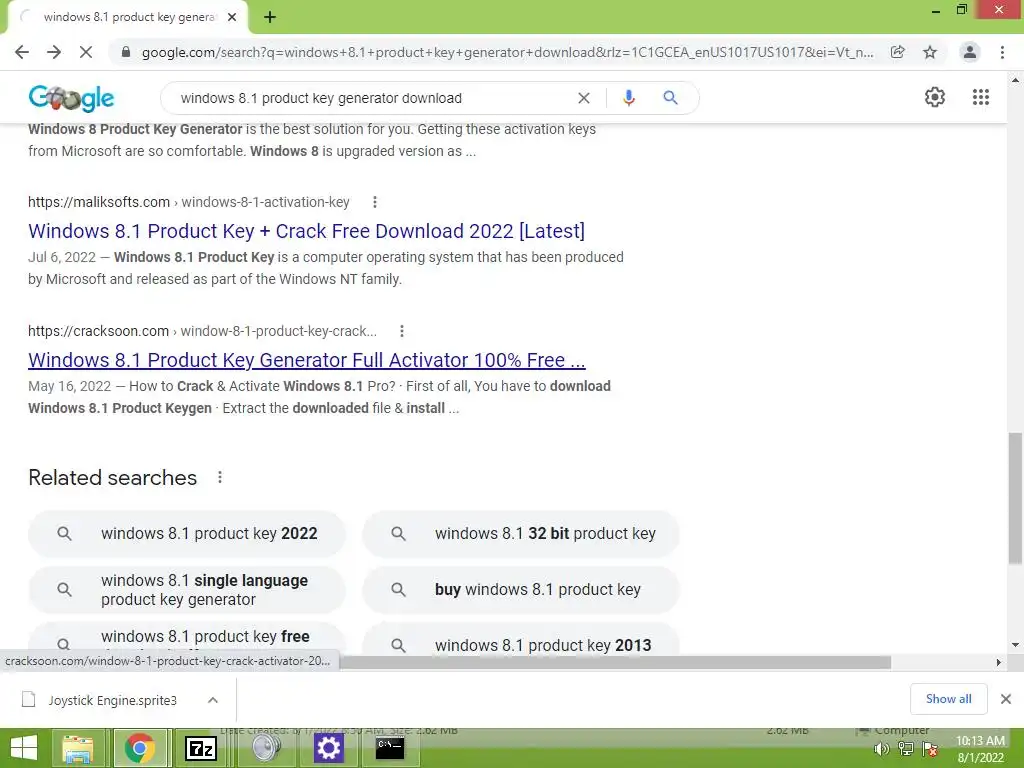Close the windows 8.1 product key tab
This screenshot has height=768, width=1024.
click(x=232, y=18)
